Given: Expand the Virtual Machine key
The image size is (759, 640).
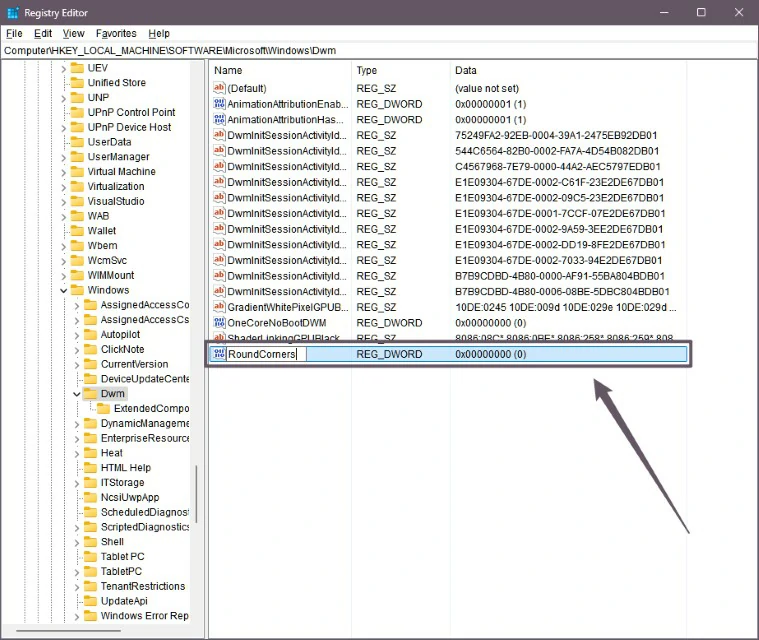Looking at the screenshot, I should pos(64,172).
